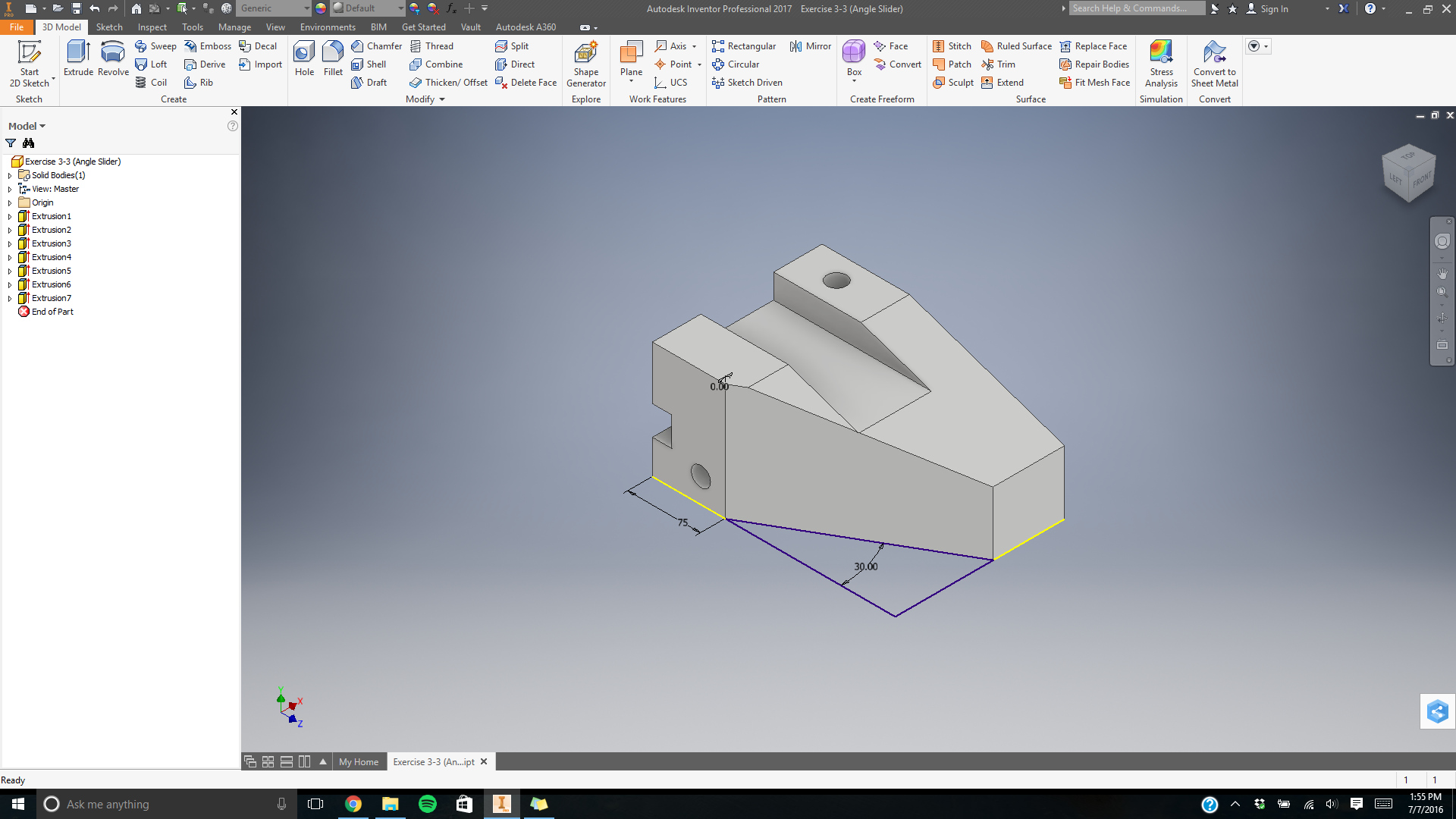This screenshot has width=1456, height=819.
Task: Click the 3D Model ribbon tab
Action: (x=61, y=27)
